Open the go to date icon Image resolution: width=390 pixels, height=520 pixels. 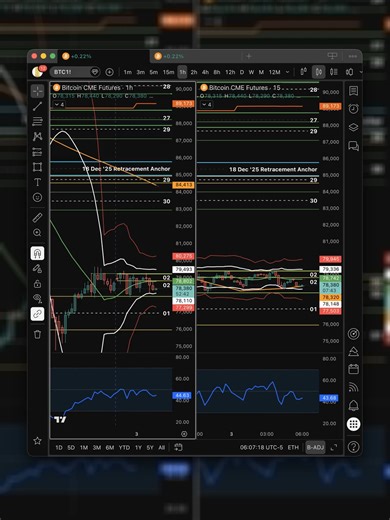click(x=178, y=447)
